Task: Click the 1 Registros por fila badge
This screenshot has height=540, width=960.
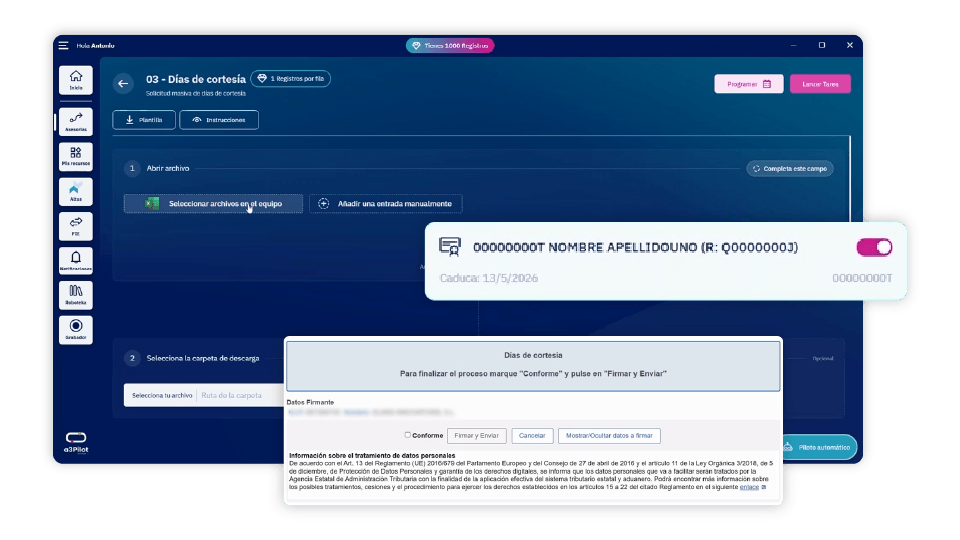Action: click(x=291, y=78)
